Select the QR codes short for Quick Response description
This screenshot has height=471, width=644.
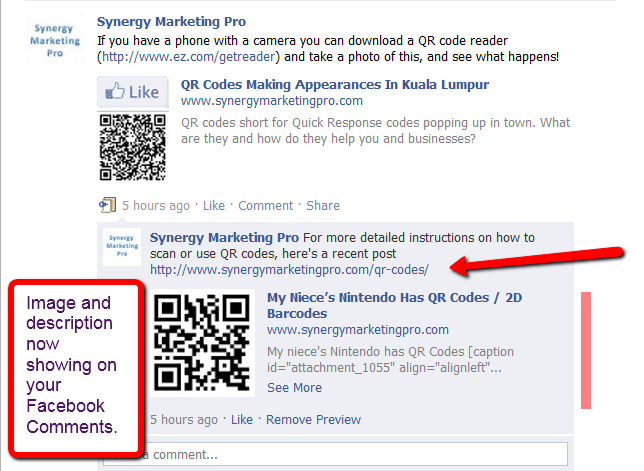pos(375,131)
